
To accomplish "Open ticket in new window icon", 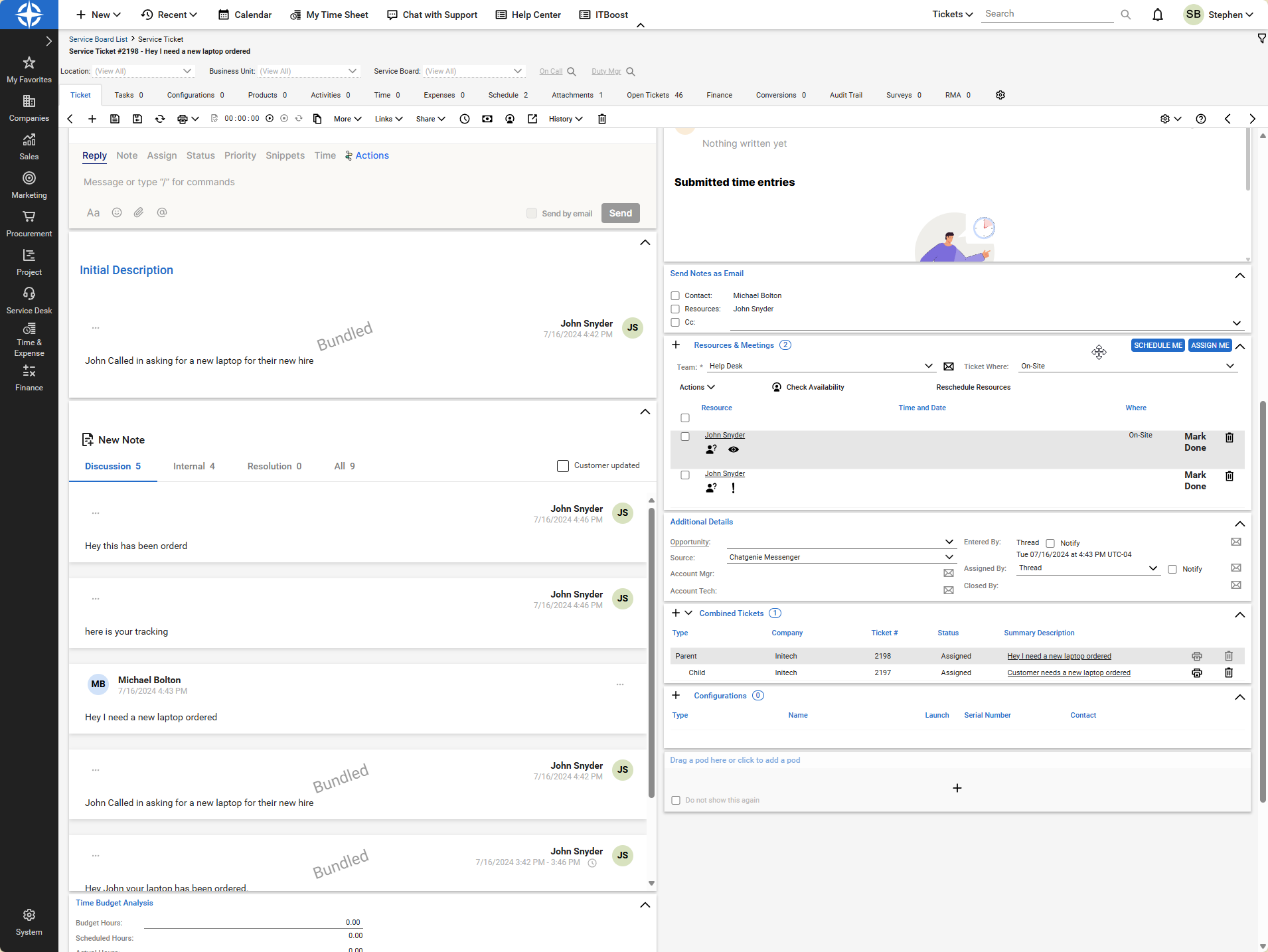I will tap(532, 119).
